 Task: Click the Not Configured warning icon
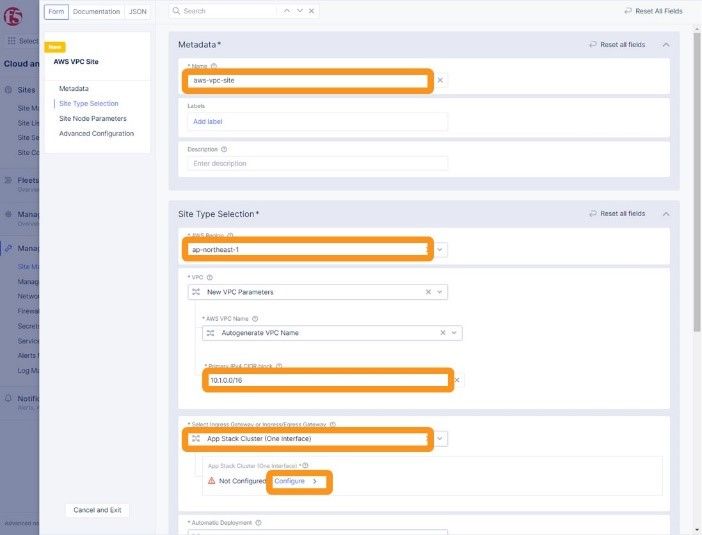tap(212, 481)
